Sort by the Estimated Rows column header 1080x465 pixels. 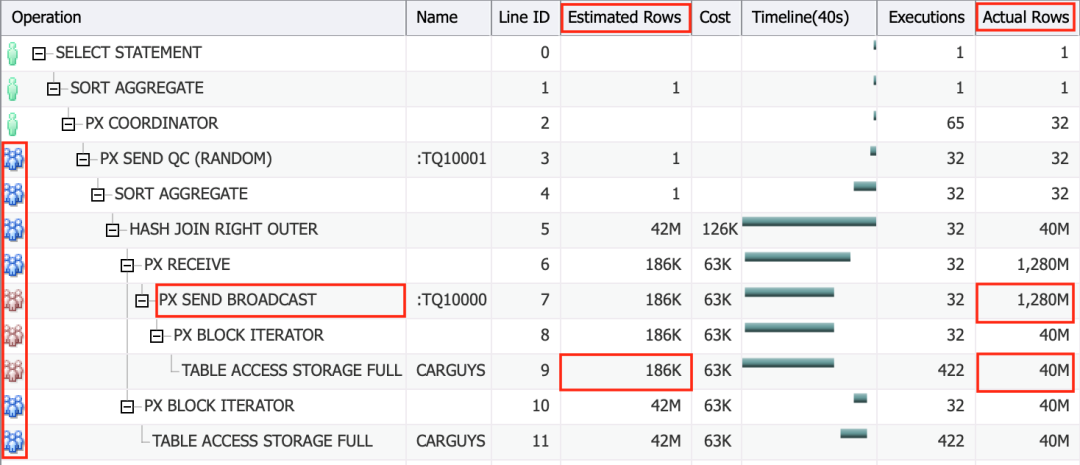tap(625, 17)
